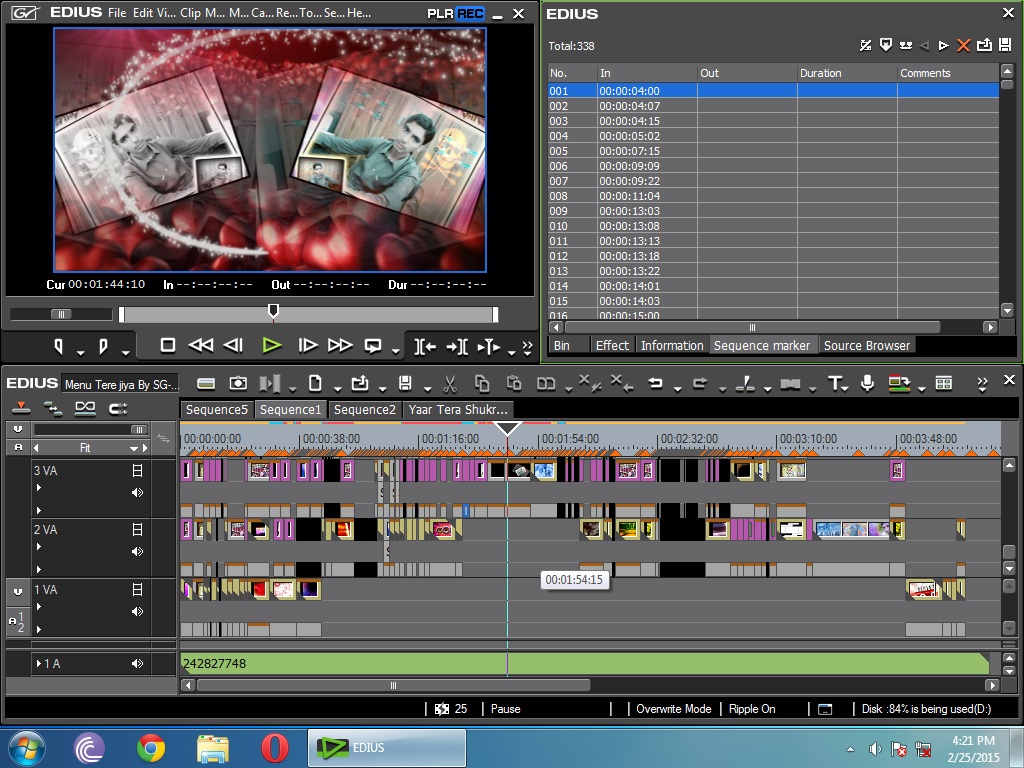Delete selected sequence marker with orange X
Viewport: 1024px width, 768px height.
[x=963, y=45]
